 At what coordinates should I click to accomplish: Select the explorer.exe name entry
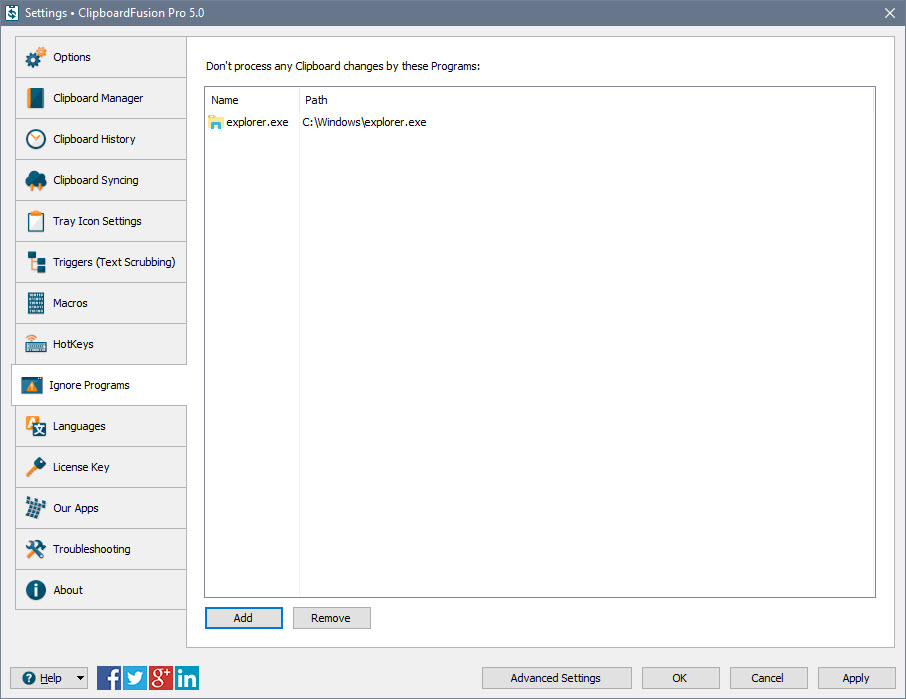pos(257,122)
